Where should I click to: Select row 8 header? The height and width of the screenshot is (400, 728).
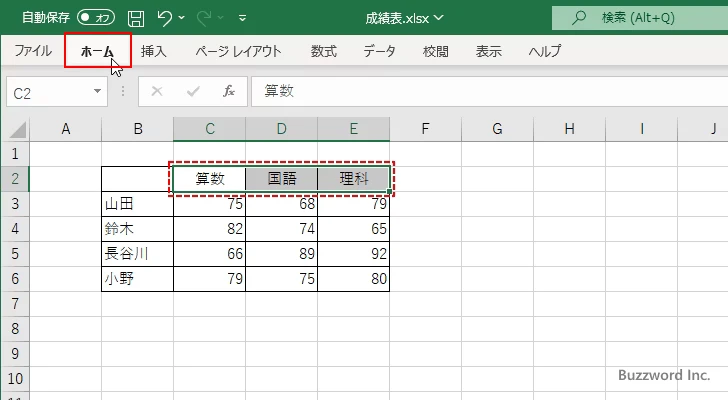[15, 329]
